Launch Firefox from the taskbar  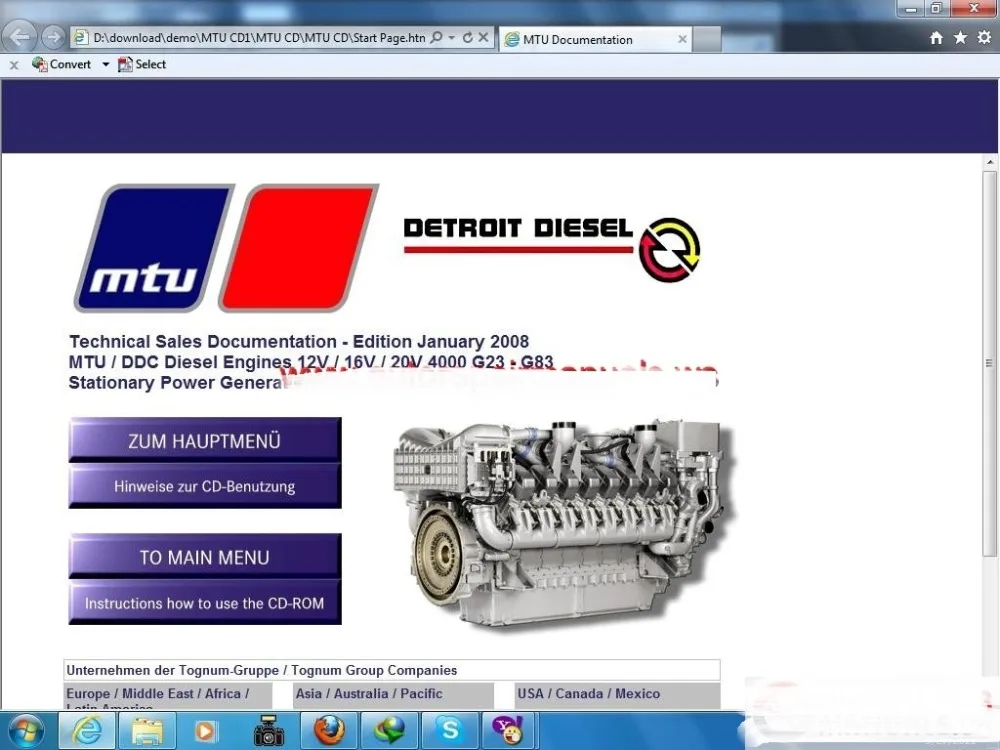coord(329,729)
